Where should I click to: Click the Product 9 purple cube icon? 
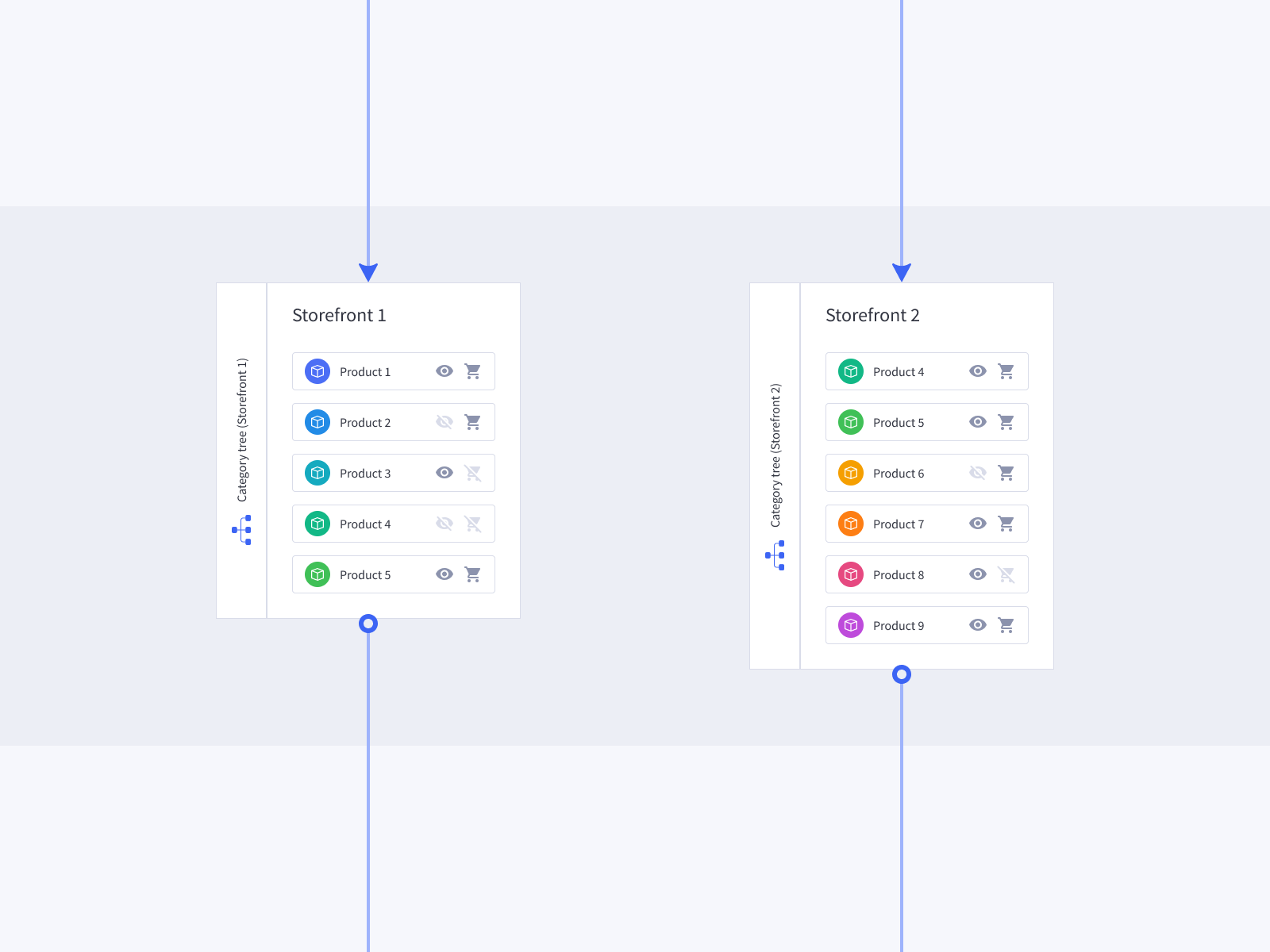click(x=850, y=625)
